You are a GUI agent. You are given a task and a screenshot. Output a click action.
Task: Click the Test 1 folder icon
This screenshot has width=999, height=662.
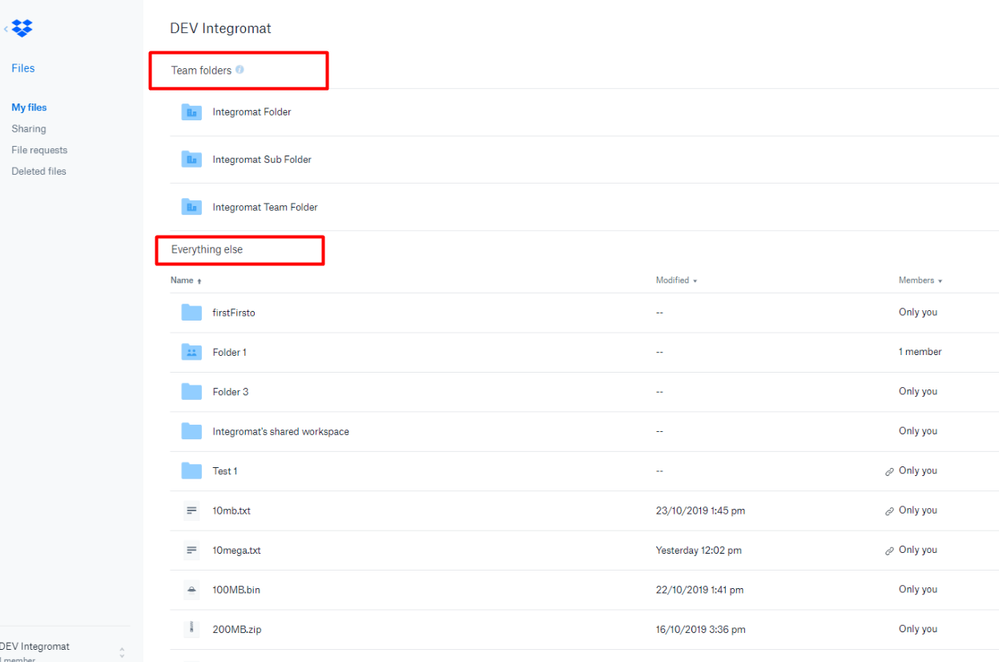[x=192, y=471]
